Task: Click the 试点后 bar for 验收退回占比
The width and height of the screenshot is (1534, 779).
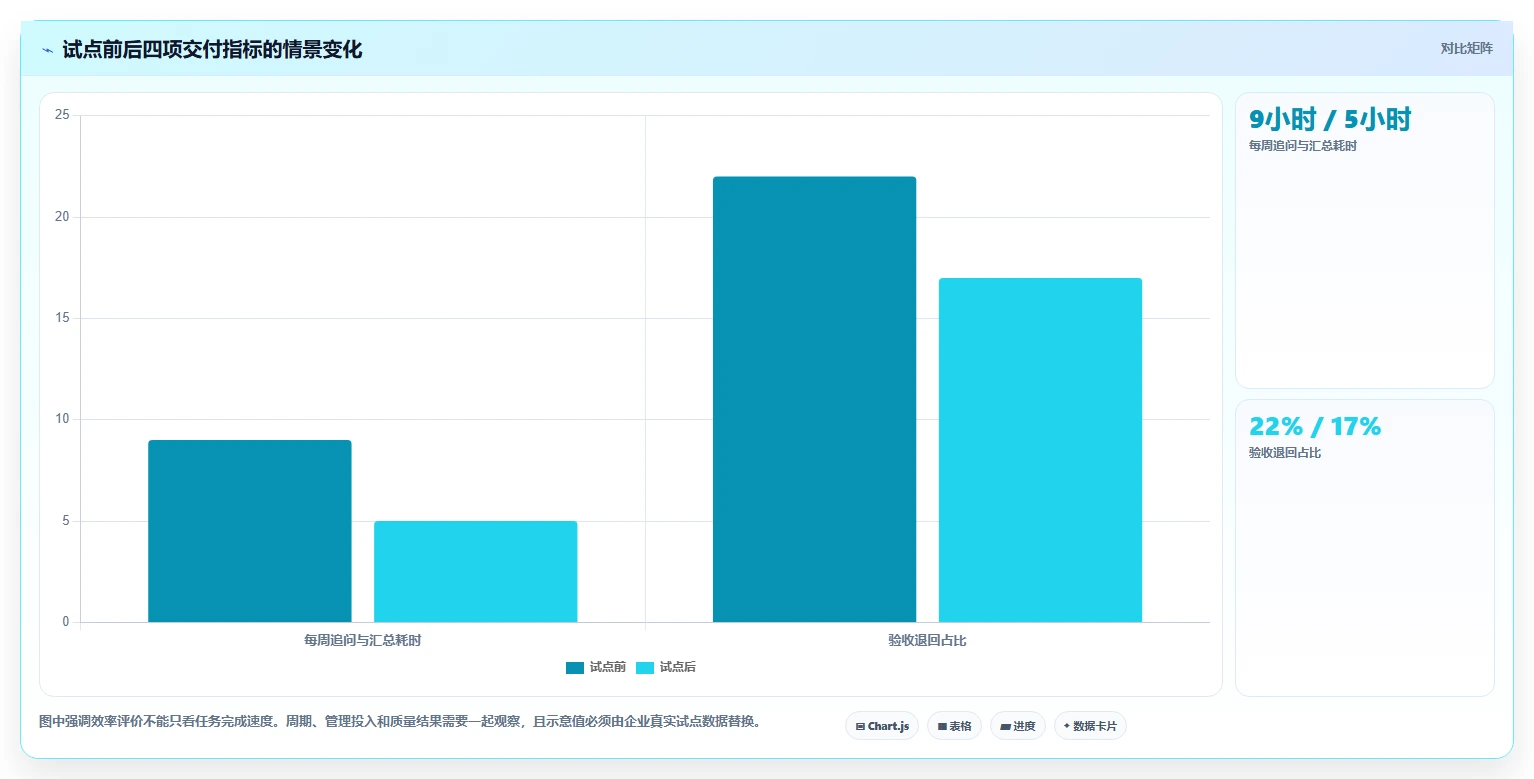Action: pyautogui.click(x=1040, y=450)
